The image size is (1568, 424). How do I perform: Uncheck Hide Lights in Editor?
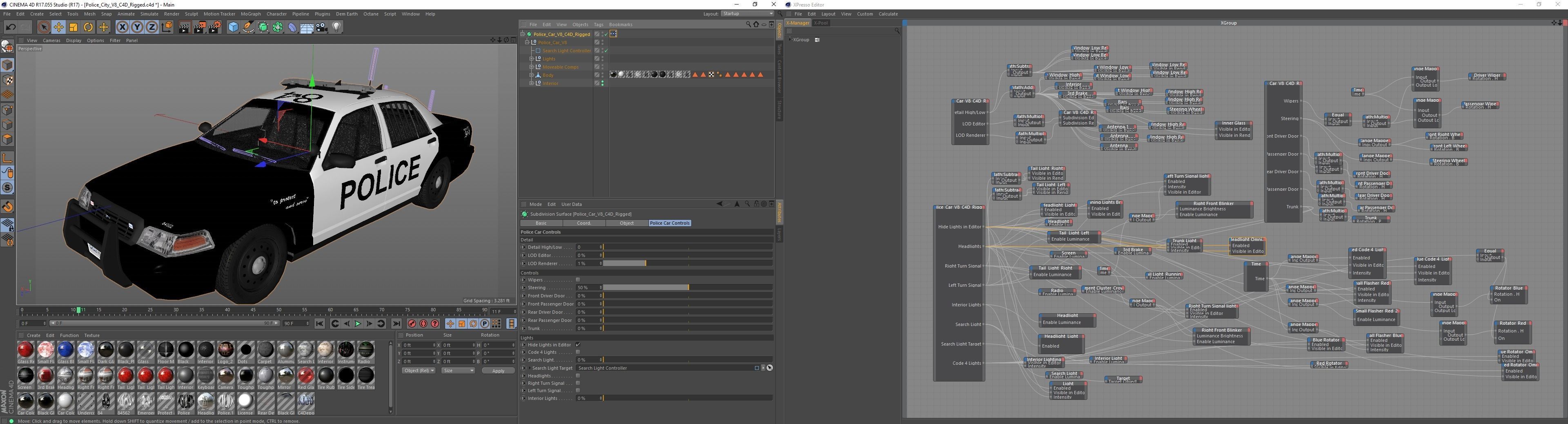click(x=578, y=345)
